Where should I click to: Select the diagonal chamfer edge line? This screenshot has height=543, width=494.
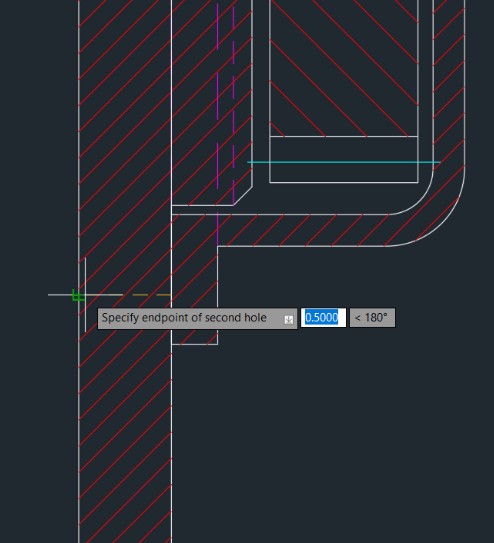(x=243, y=196)
